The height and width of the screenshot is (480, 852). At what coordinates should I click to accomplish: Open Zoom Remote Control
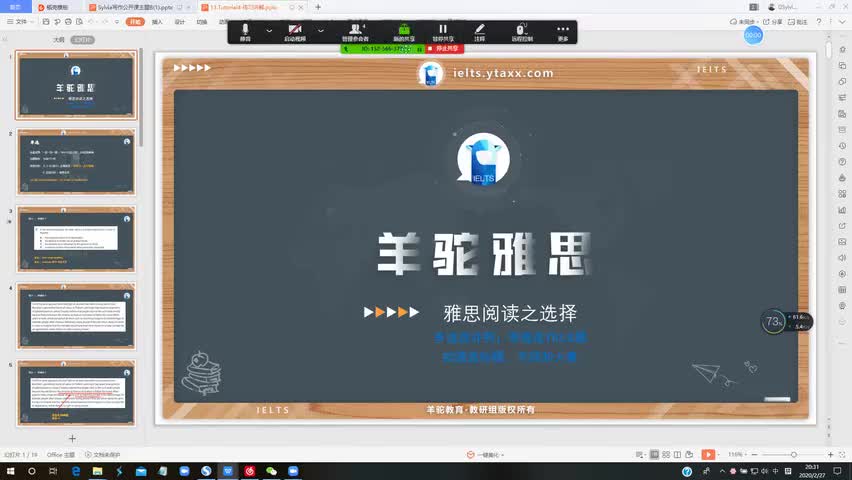click(x=522, y=32)
